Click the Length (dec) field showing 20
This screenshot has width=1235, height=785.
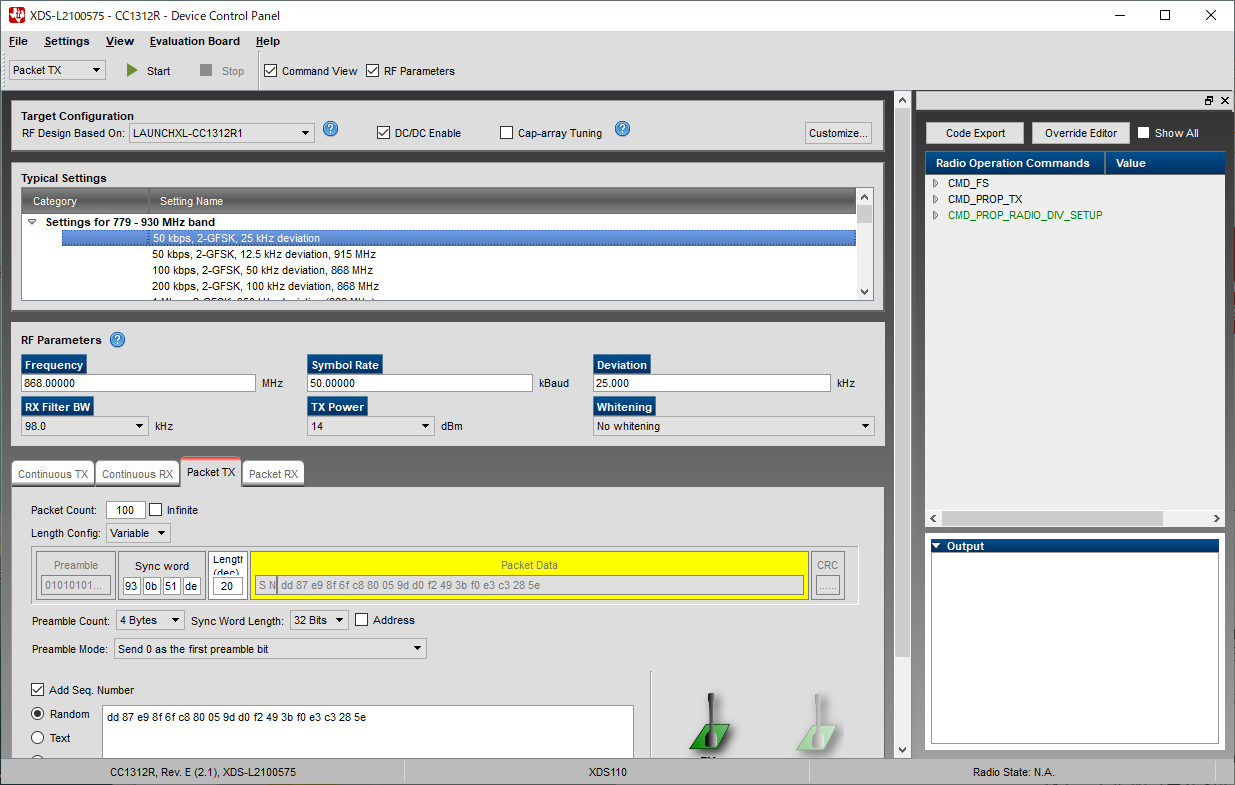click(227, 586)
